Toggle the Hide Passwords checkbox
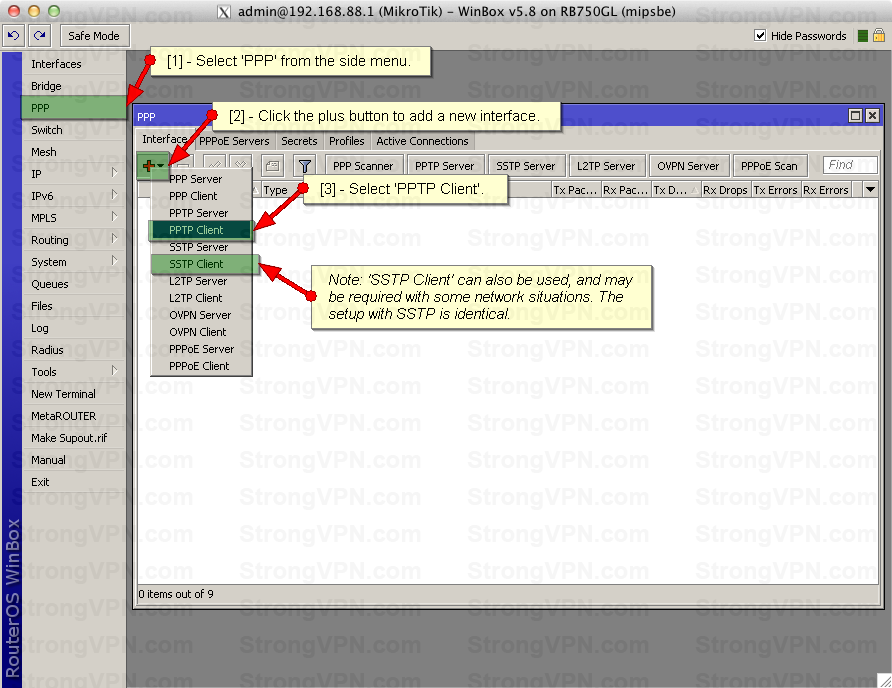Viewport: 892px width, 688px height. tap(760, 36)
